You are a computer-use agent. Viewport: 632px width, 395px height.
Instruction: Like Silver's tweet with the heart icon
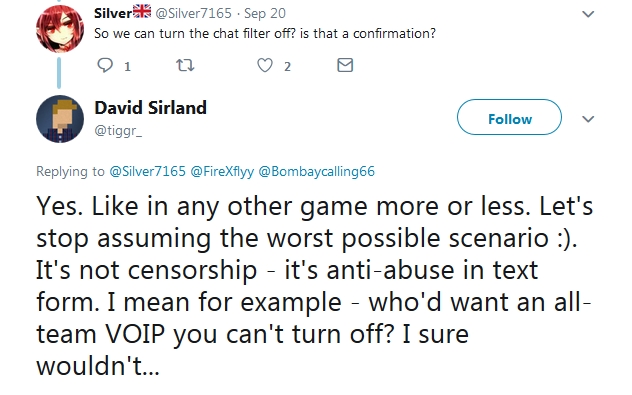pyautogui.click(x=265, y=65)
